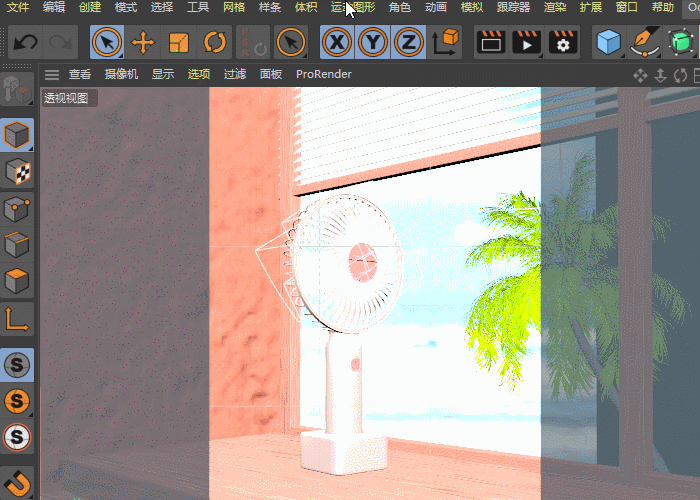Viewport: 700px width, 500px height.
Task: Open the 文件 menu
Action: (18, 7)
